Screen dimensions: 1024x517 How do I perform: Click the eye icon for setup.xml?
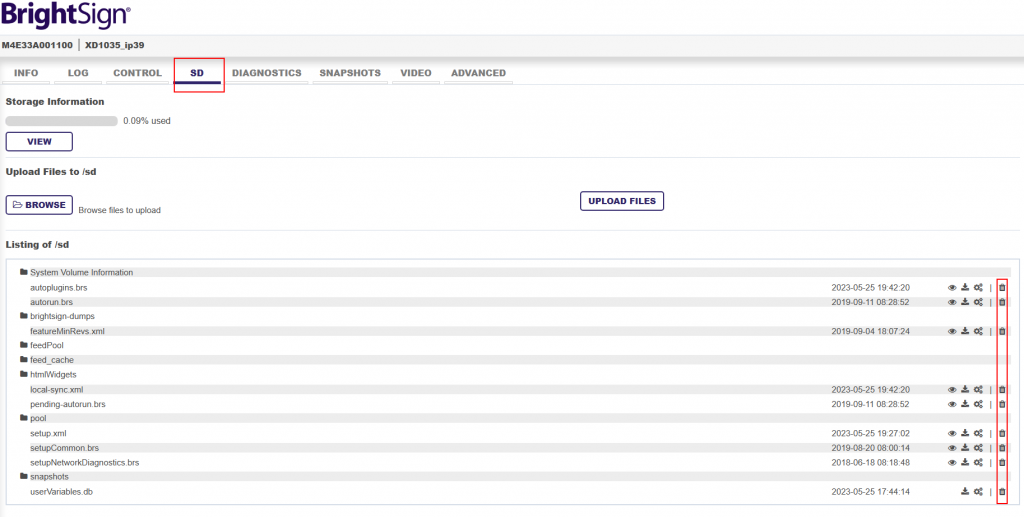click(x=952, y=433)
